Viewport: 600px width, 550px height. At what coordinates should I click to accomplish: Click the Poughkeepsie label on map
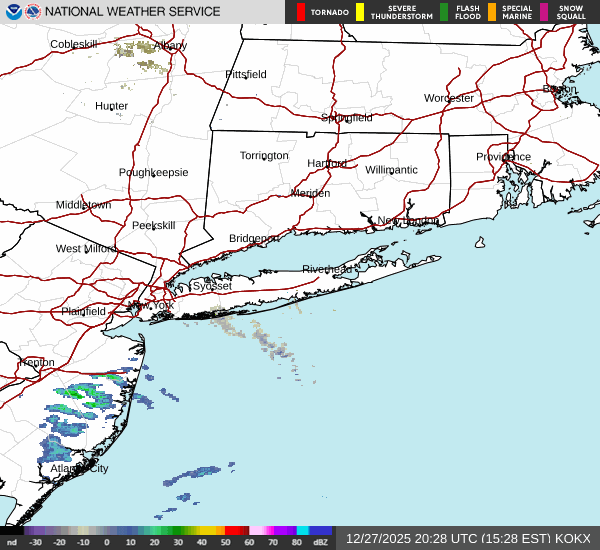pos(153,172)
